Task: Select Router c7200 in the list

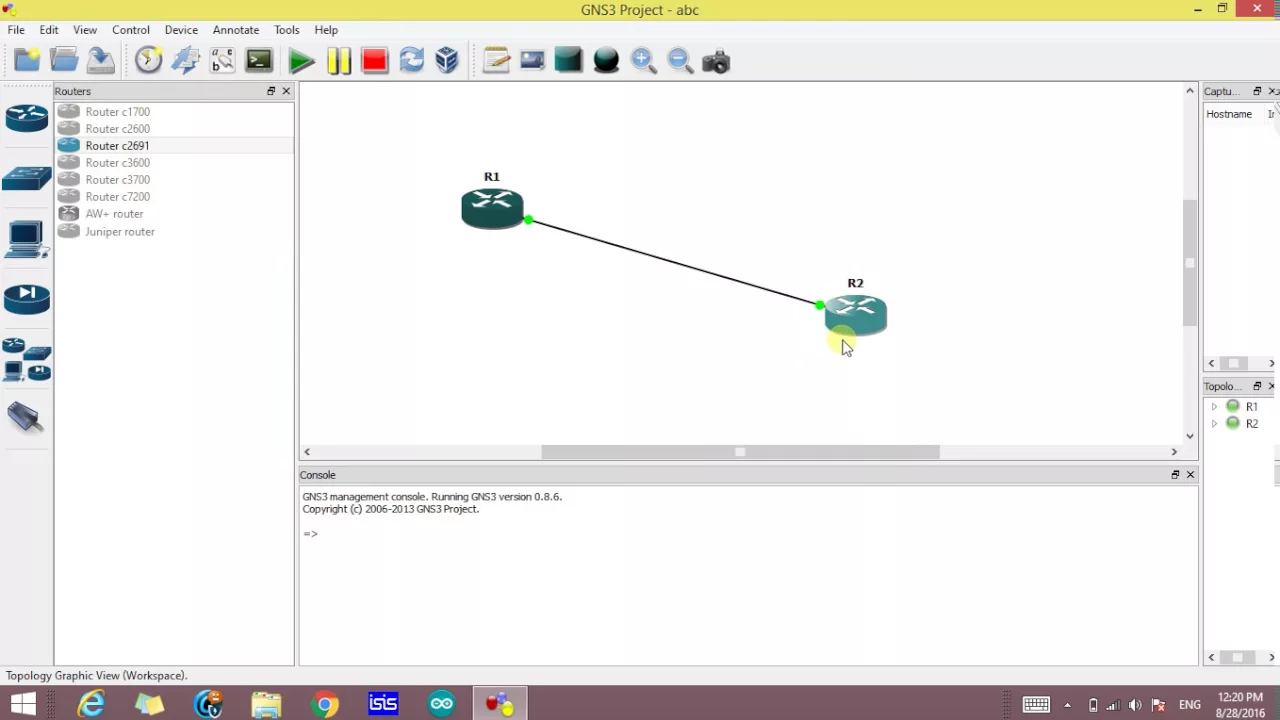Action: coord(174,197)
